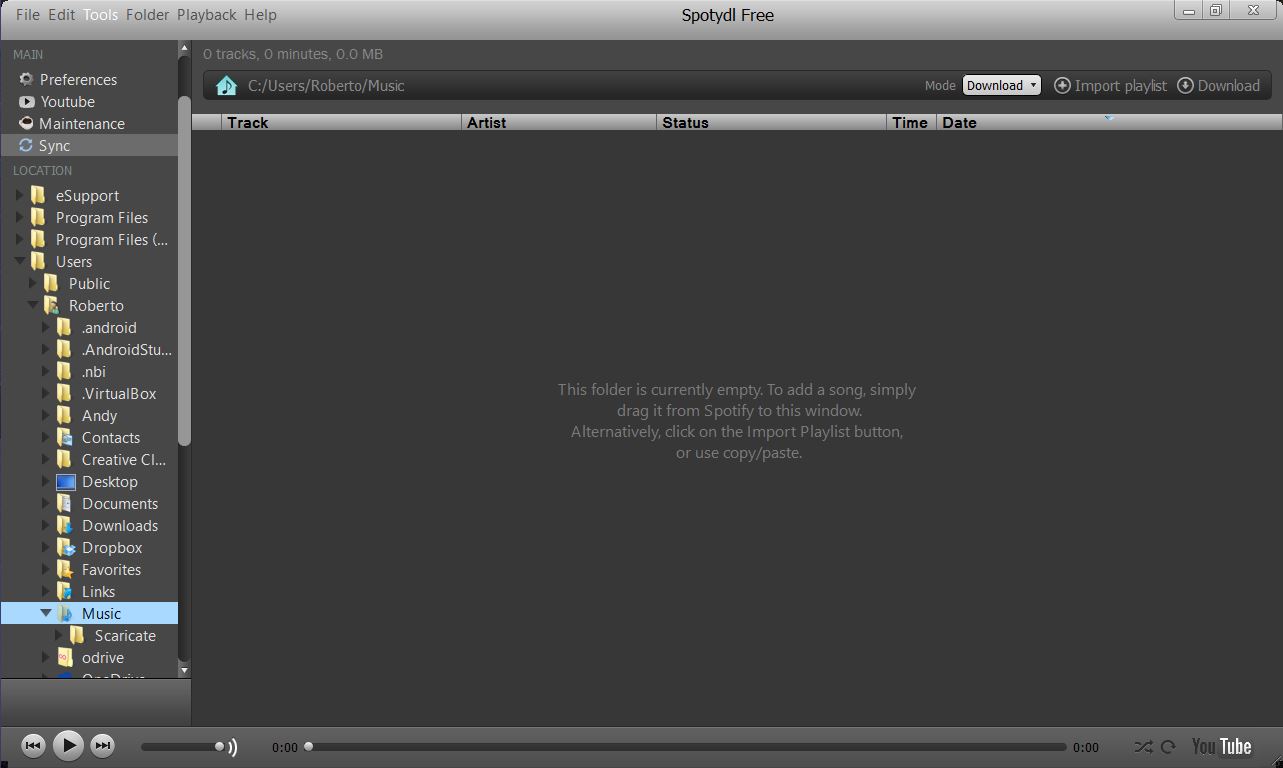Open the Playback menu
The image size is (1283, 768).
[x=207, y=15]
